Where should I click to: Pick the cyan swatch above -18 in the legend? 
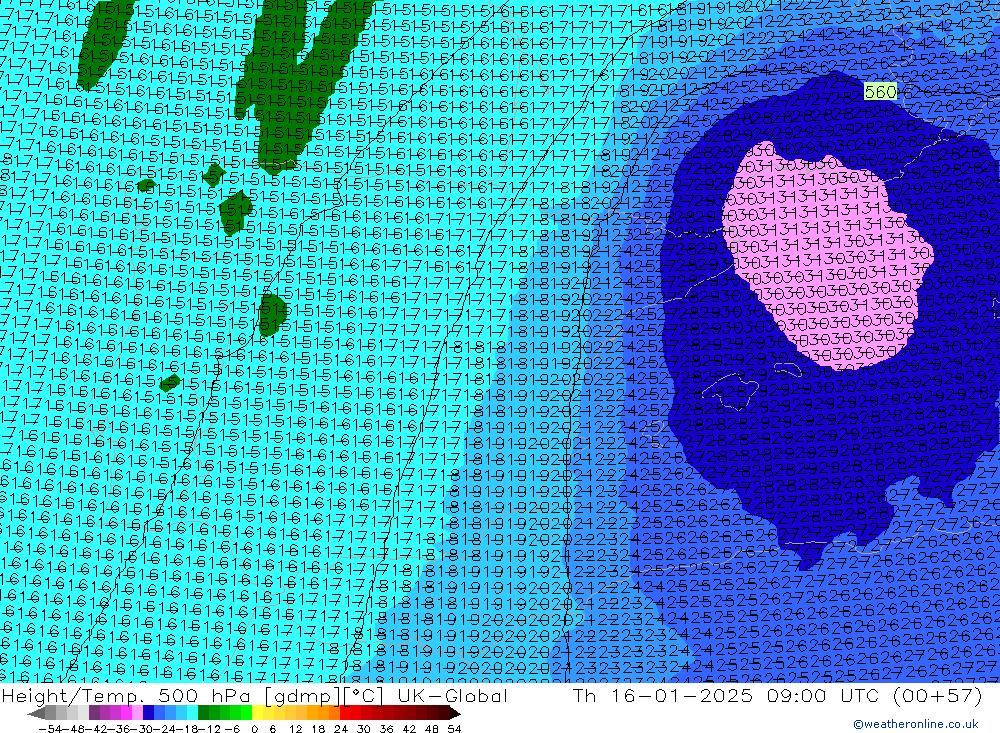192,713
